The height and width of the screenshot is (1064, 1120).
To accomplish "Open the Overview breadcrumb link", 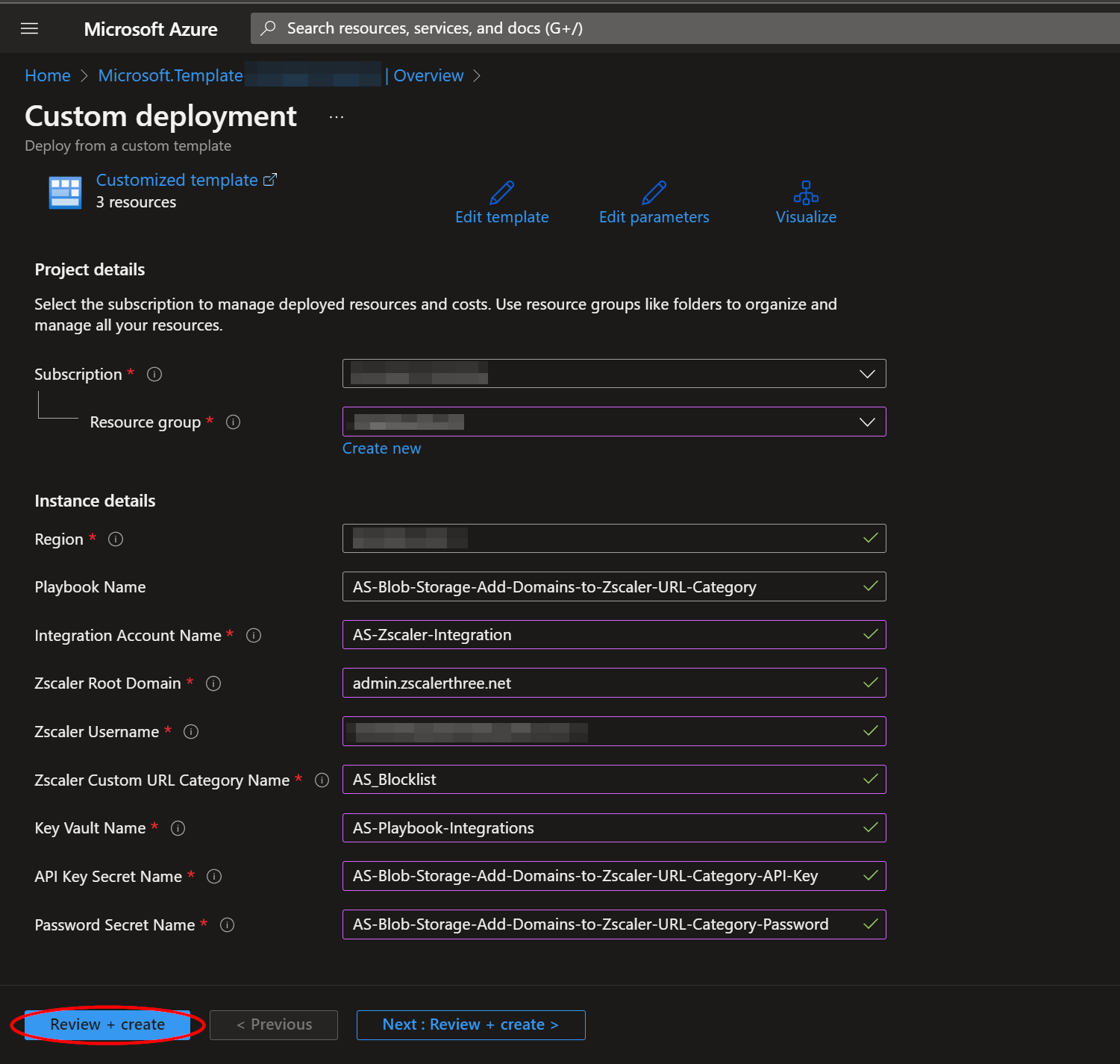I will coord(428,75).
